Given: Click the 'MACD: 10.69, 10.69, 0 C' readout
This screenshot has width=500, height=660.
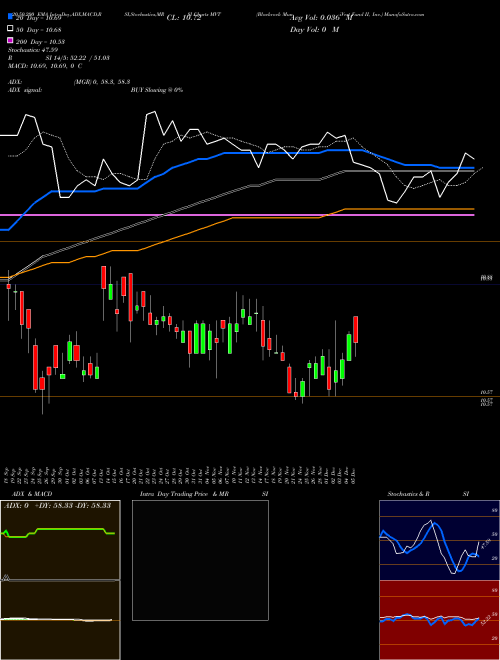Looking at the screenshot, I should pyautogui.click(x=45, y=66).
